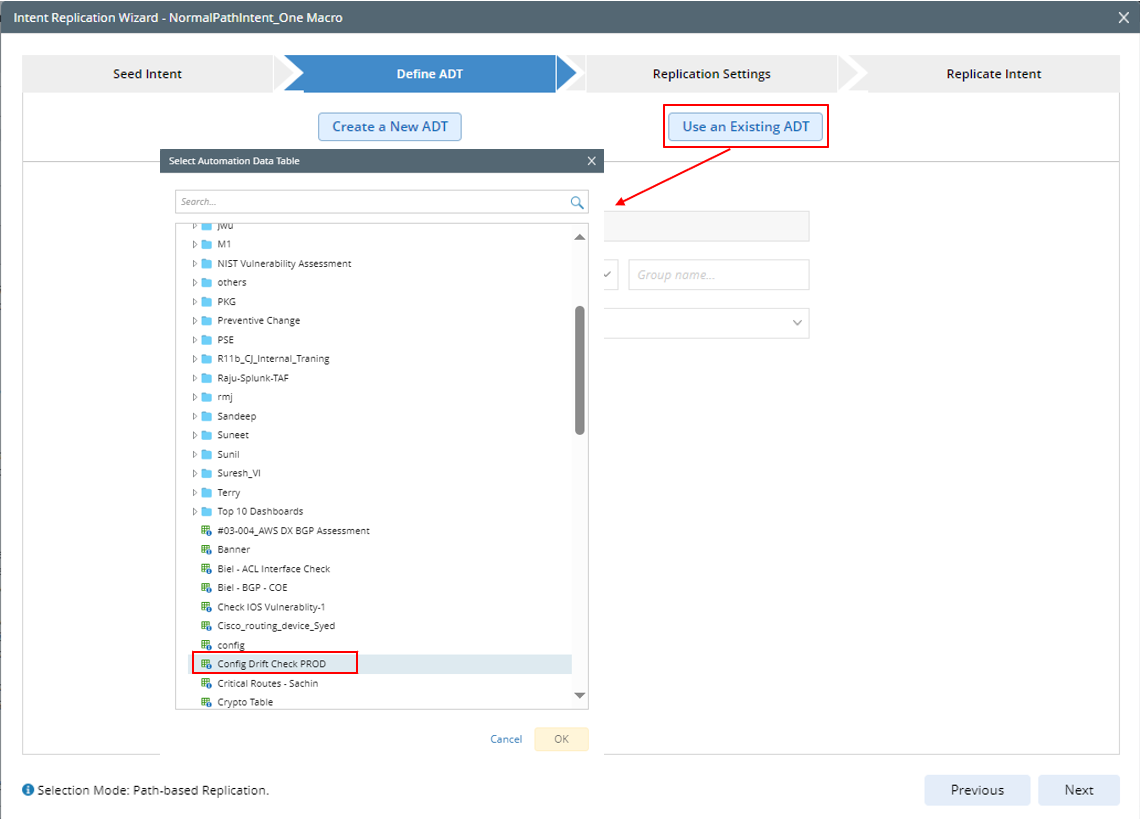Expand the Terry folder node
Screen dimensions: 1140x819
point(195,493)
